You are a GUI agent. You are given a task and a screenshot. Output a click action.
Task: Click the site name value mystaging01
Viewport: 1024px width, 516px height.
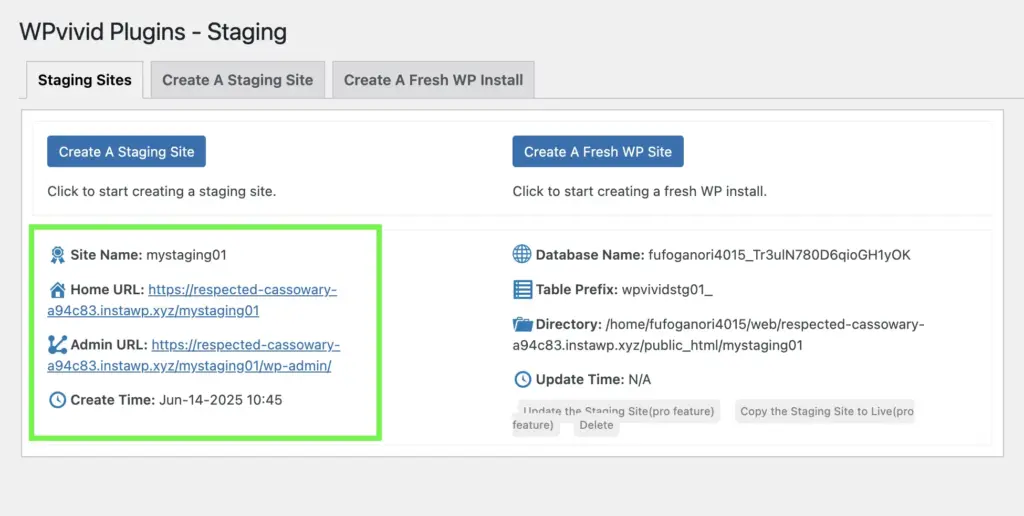(186, 255)
